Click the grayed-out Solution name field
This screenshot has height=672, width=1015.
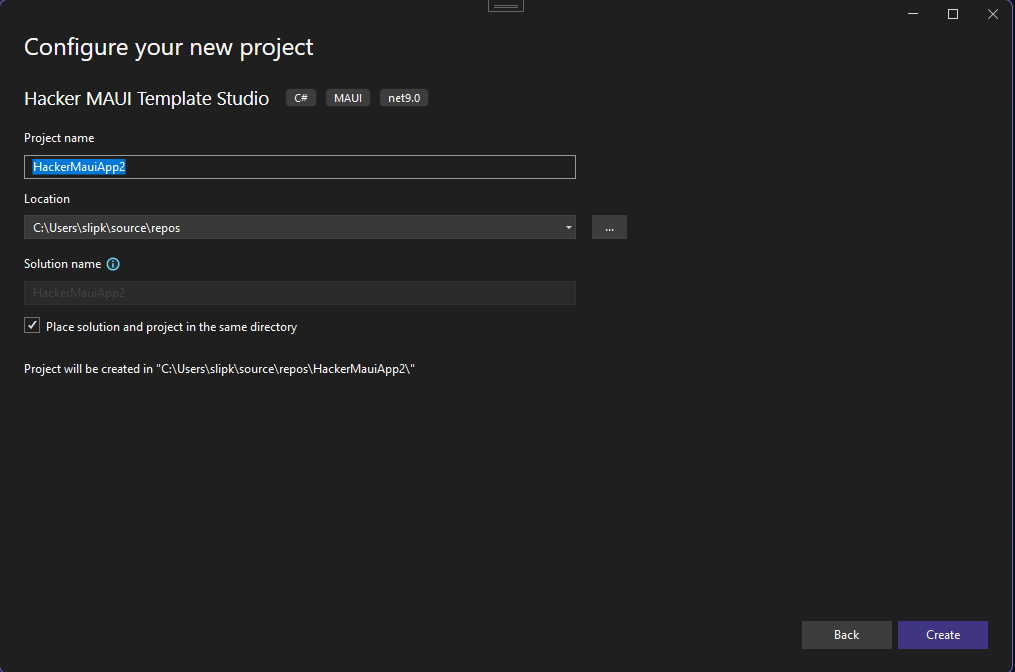click(x=300, y=292)
